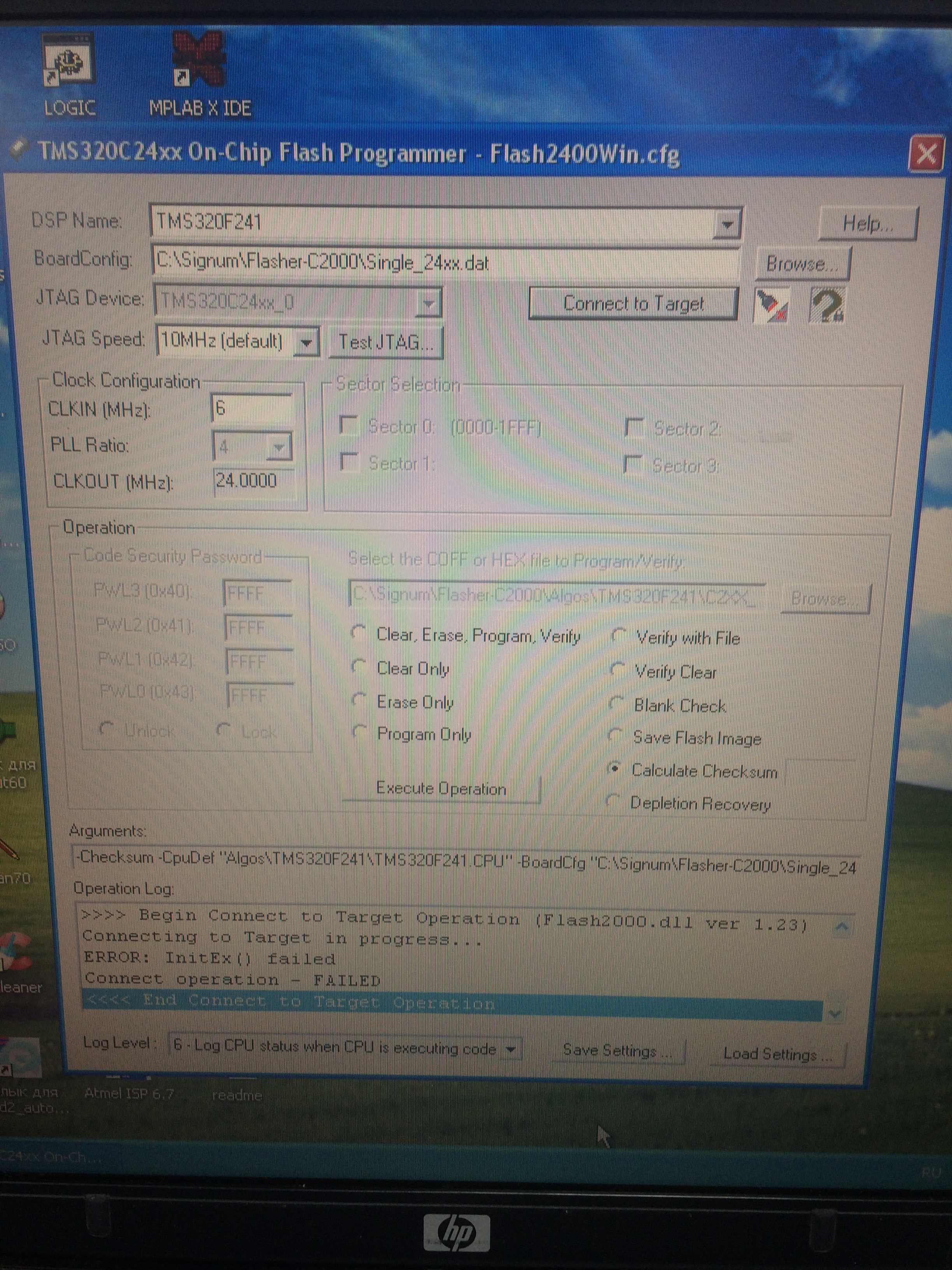952x1270 pixels.
Task: Click the PWL2 (0x41) password field
Action: coord(259,628)
